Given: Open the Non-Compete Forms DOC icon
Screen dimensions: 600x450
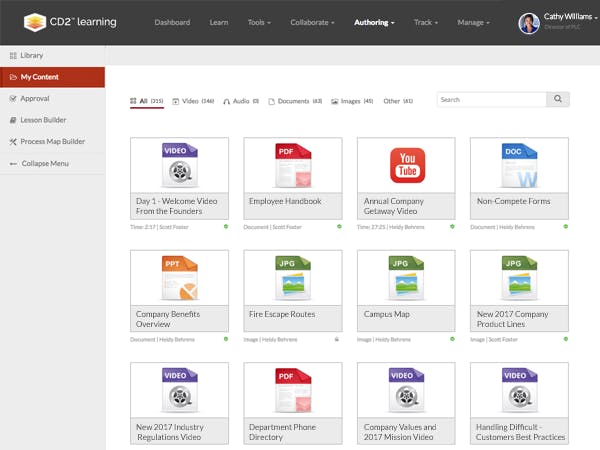Looking at the screenshot, I should (x=520, y=165).
